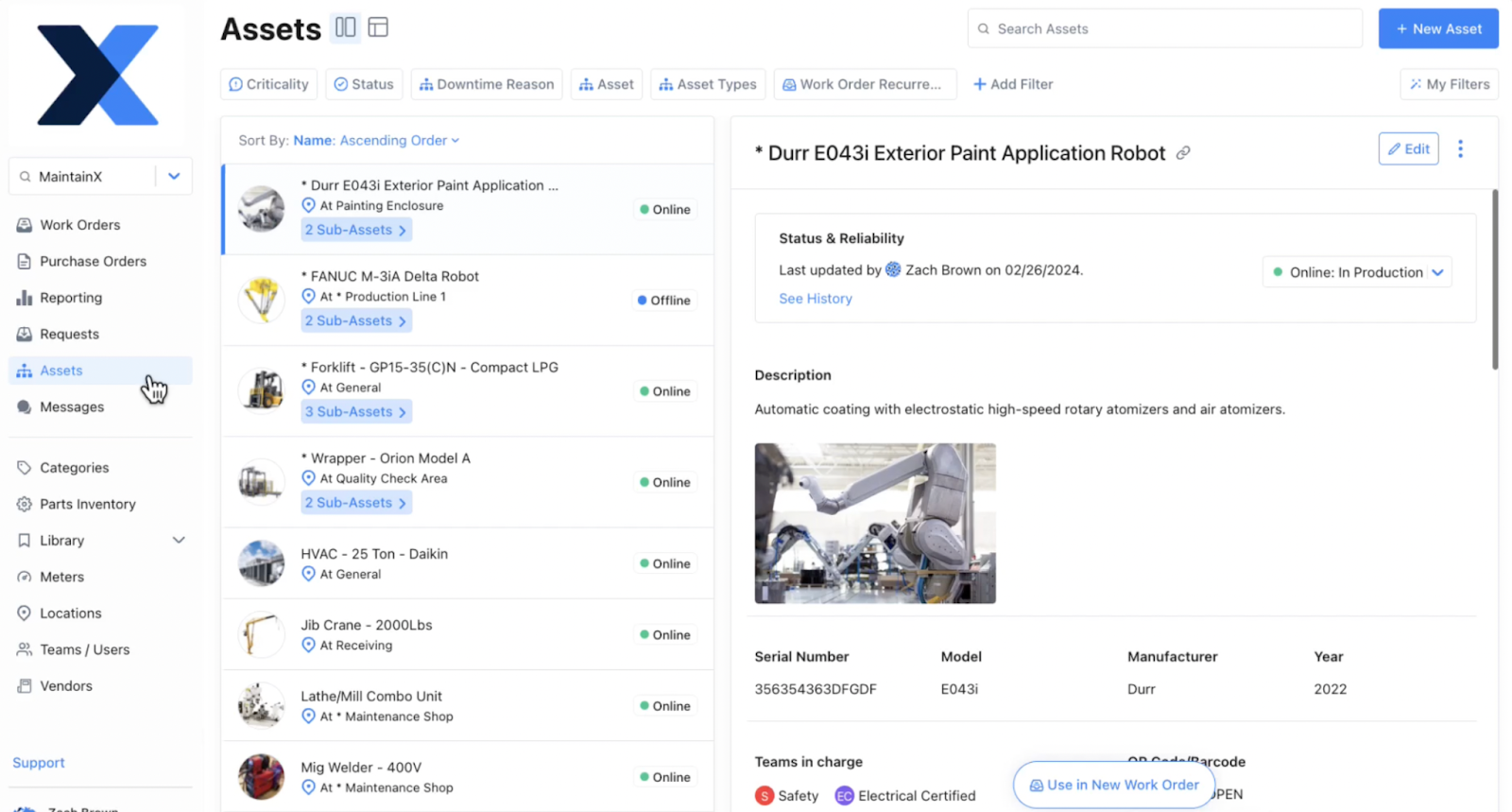Open Vendors page
This screenshot has width=1512, height=812.
pos(100,686)
